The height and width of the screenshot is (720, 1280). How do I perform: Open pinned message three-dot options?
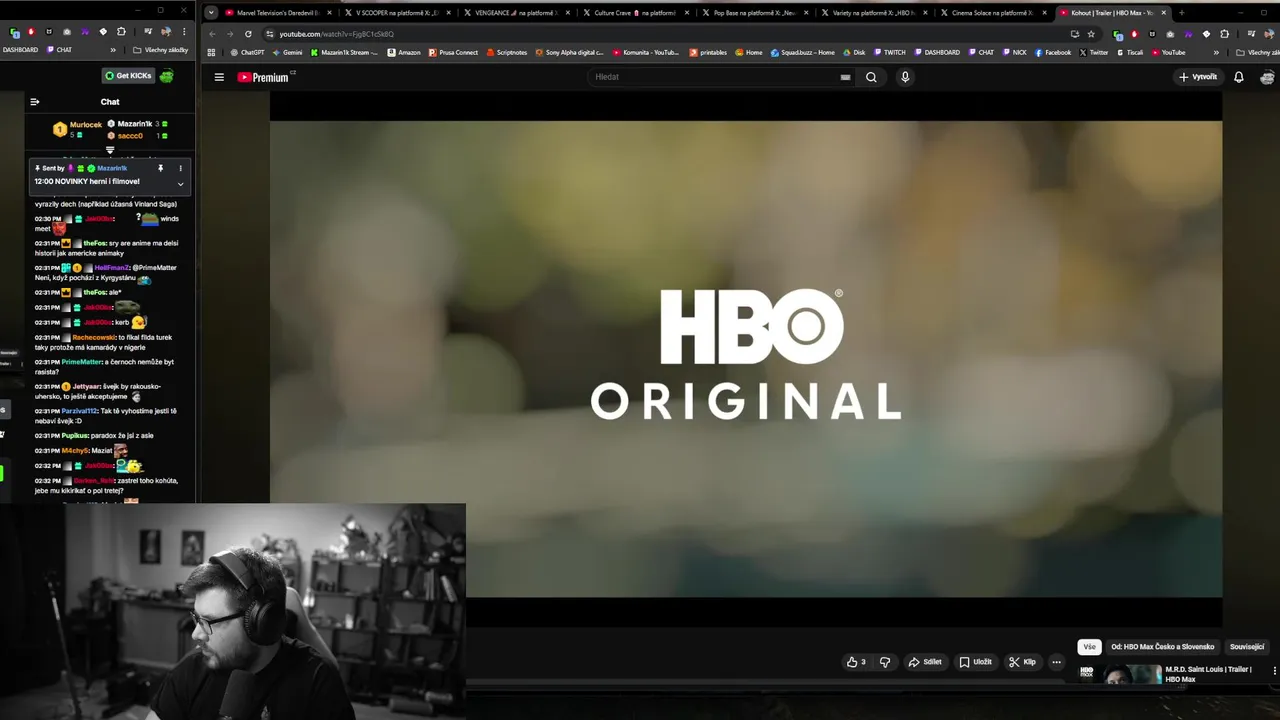click(x=180, y=168)
